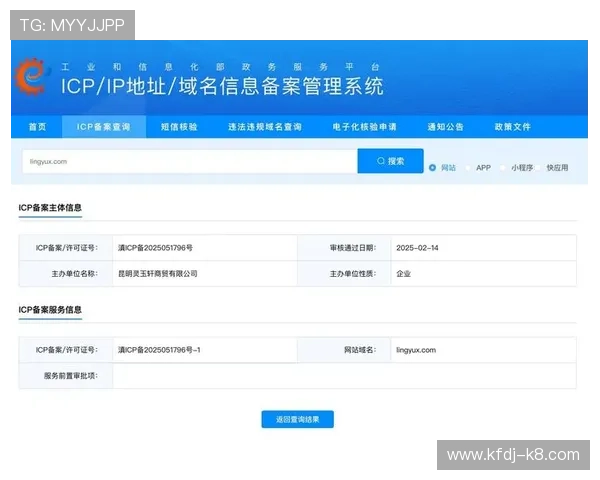This screenshot has width=600, height=480.
Task: Click the 主办单位性质 label
Action: 353,274
